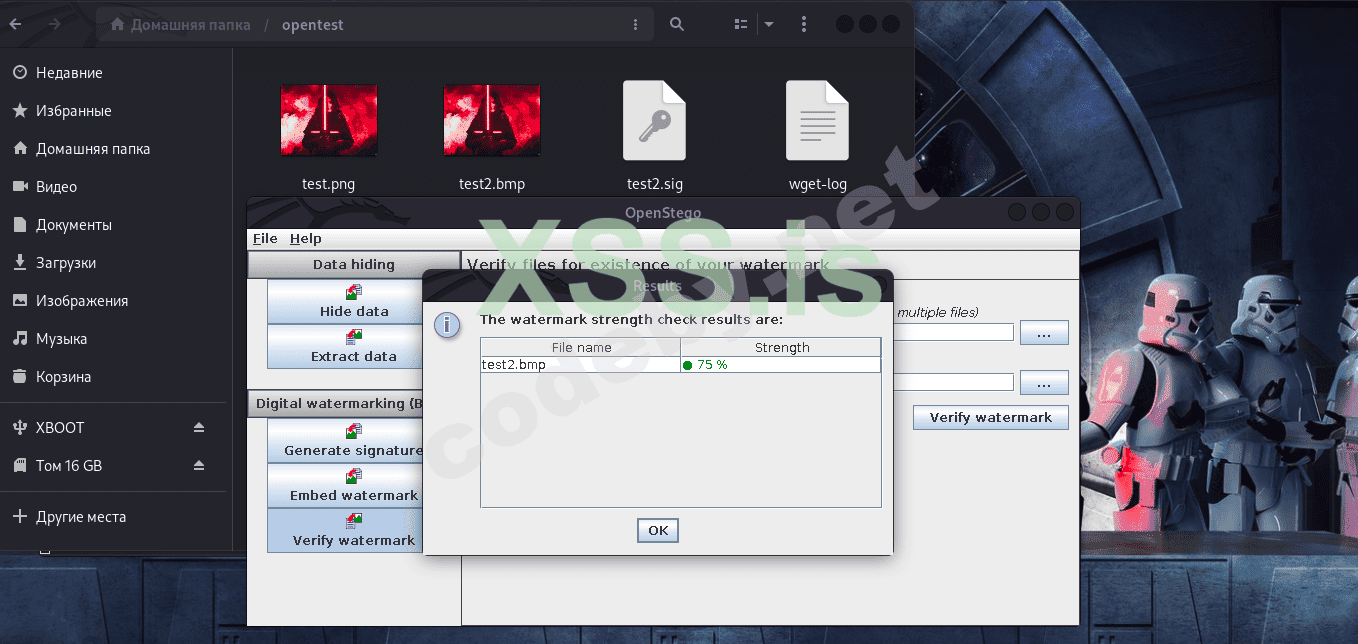Viewport: 1358px width, 644px height.
Task: Open Избранные in the sidebar
Action: tap(116, 111)
